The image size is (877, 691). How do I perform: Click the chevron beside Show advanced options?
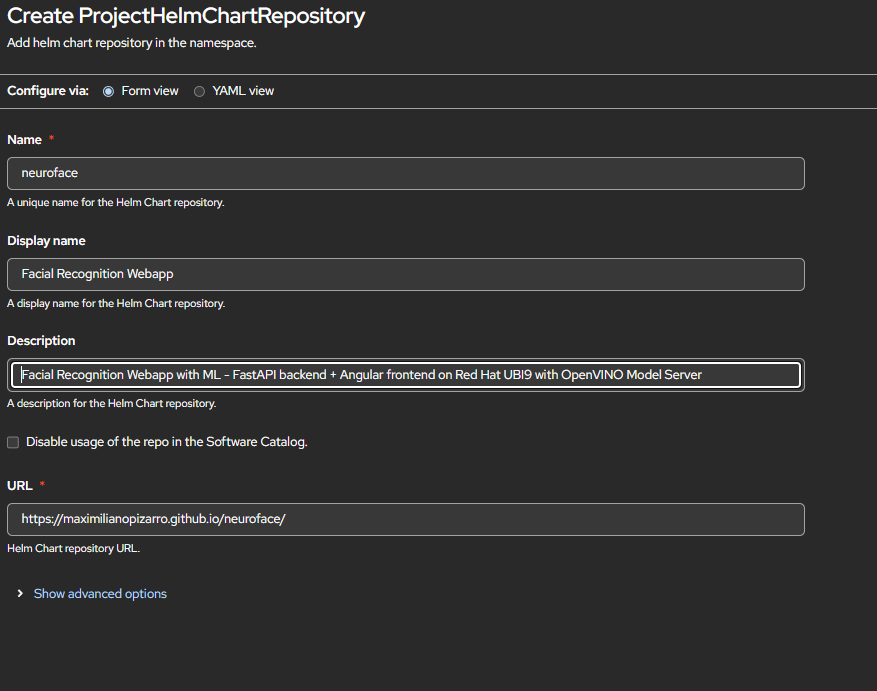point(20,593)
